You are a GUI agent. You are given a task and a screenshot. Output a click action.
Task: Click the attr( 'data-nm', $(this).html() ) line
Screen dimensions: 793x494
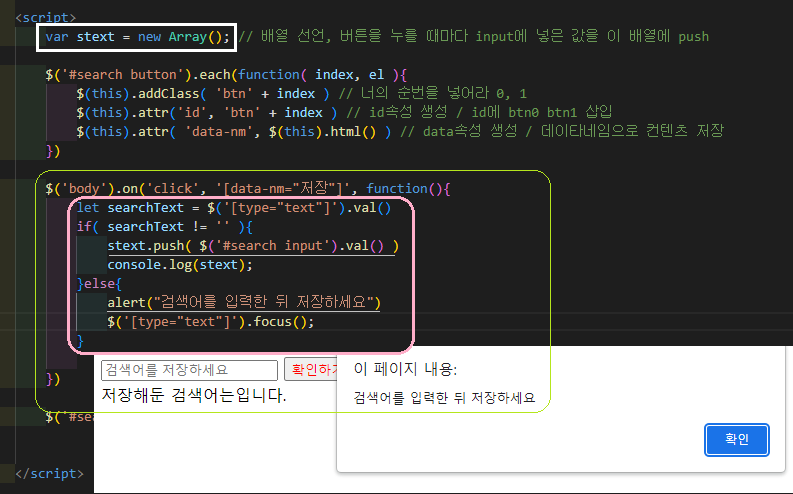click(234, 131)
